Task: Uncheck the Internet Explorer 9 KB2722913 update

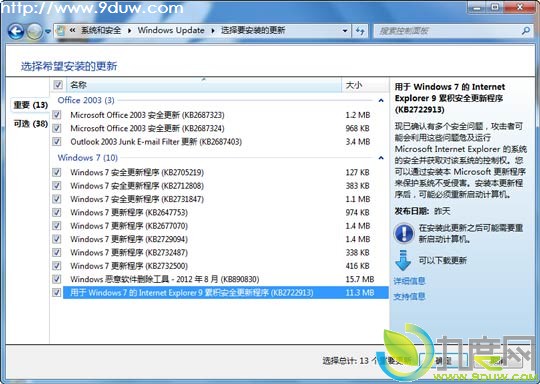Action: 57,293
